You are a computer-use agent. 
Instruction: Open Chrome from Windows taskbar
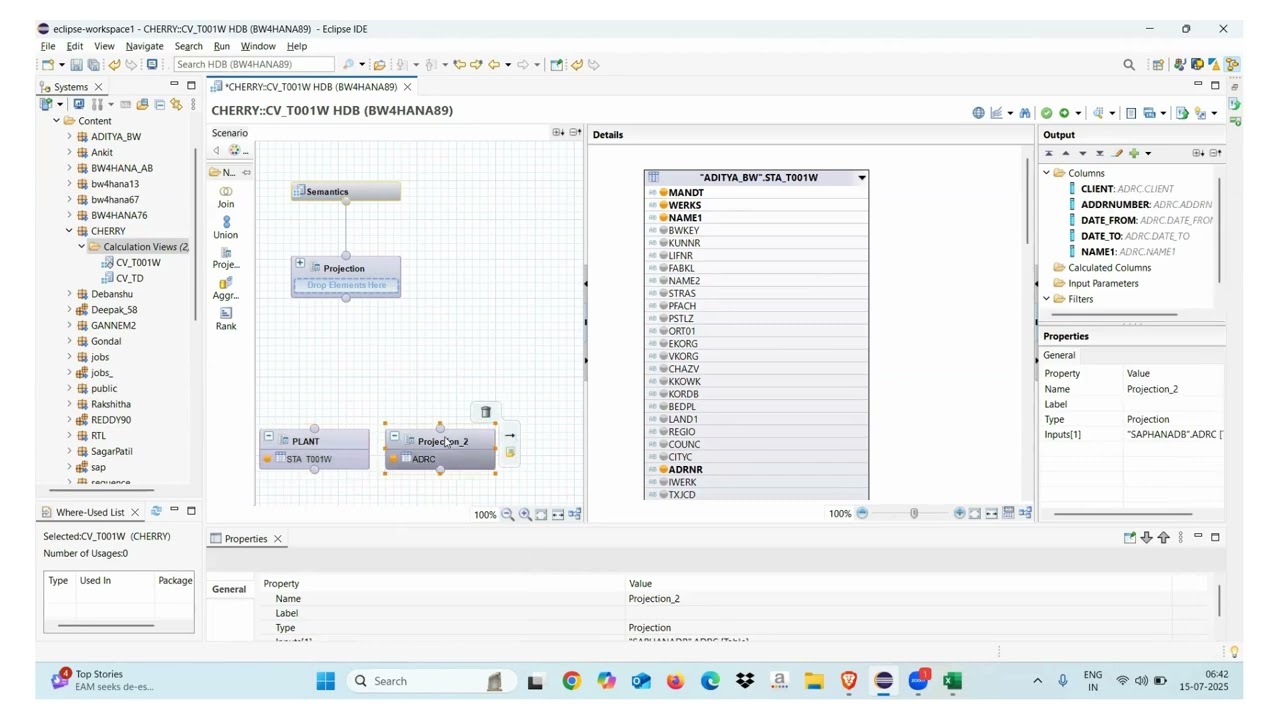click(571, 681)
